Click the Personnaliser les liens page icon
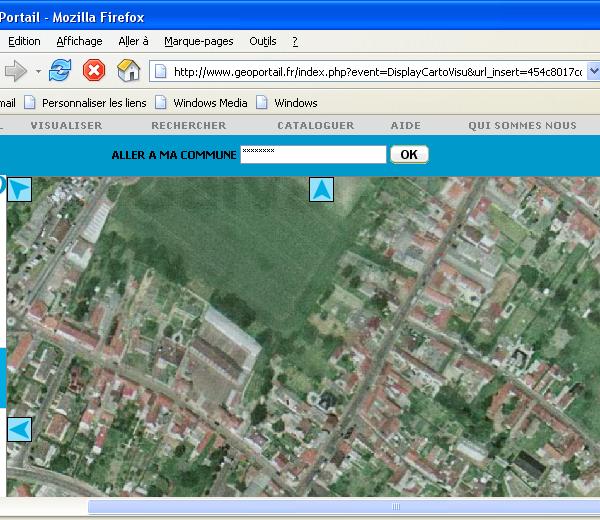The image size is (600, 520). pos(30,103)
